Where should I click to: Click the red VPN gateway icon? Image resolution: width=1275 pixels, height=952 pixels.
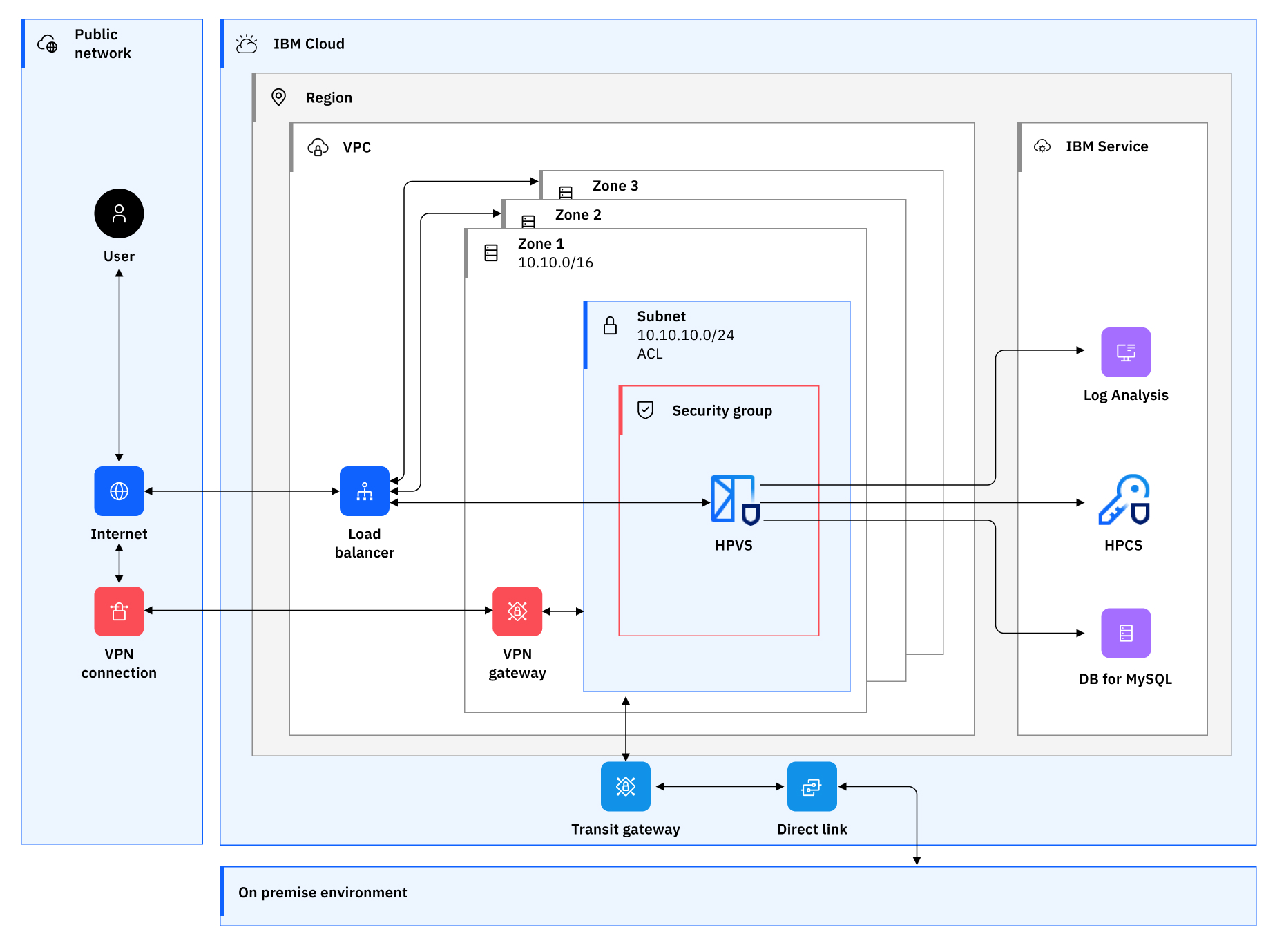(x=517, y=611)
